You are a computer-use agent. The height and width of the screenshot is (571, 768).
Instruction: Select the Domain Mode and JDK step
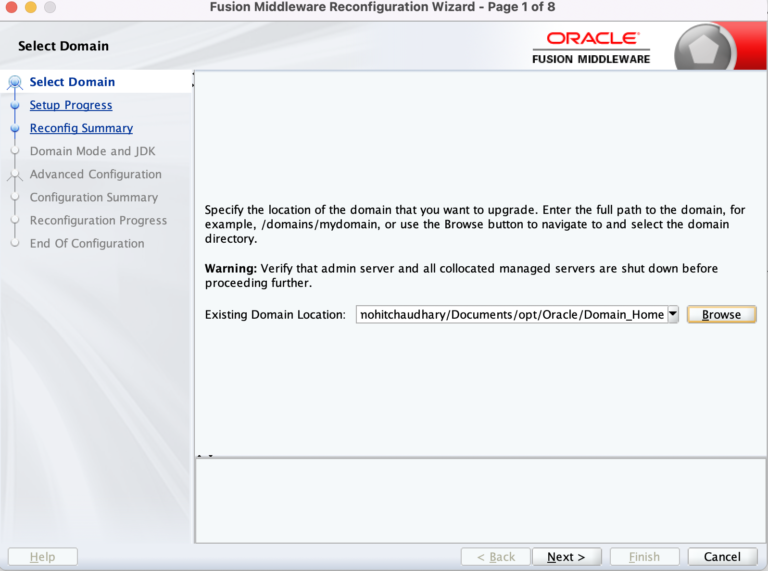coord(92,151)
